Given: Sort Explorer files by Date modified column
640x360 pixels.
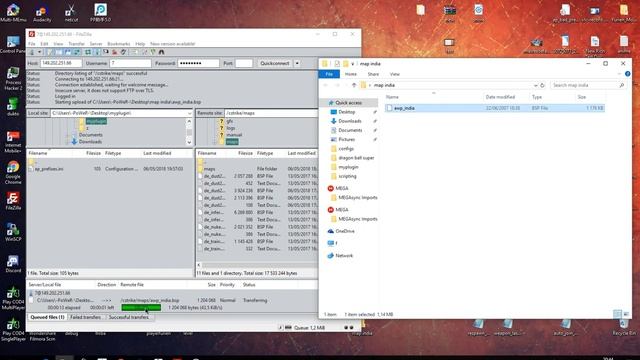Looking at the screenshot, I should 500,97.
